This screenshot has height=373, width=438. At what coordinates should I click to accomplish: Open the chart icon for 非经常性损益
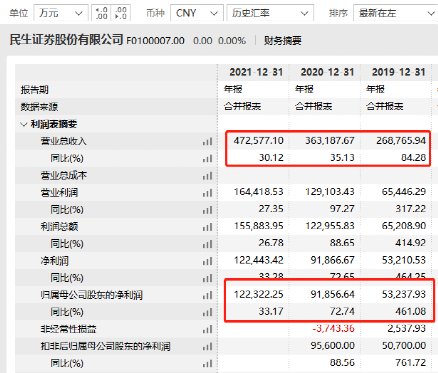point(207,329)
